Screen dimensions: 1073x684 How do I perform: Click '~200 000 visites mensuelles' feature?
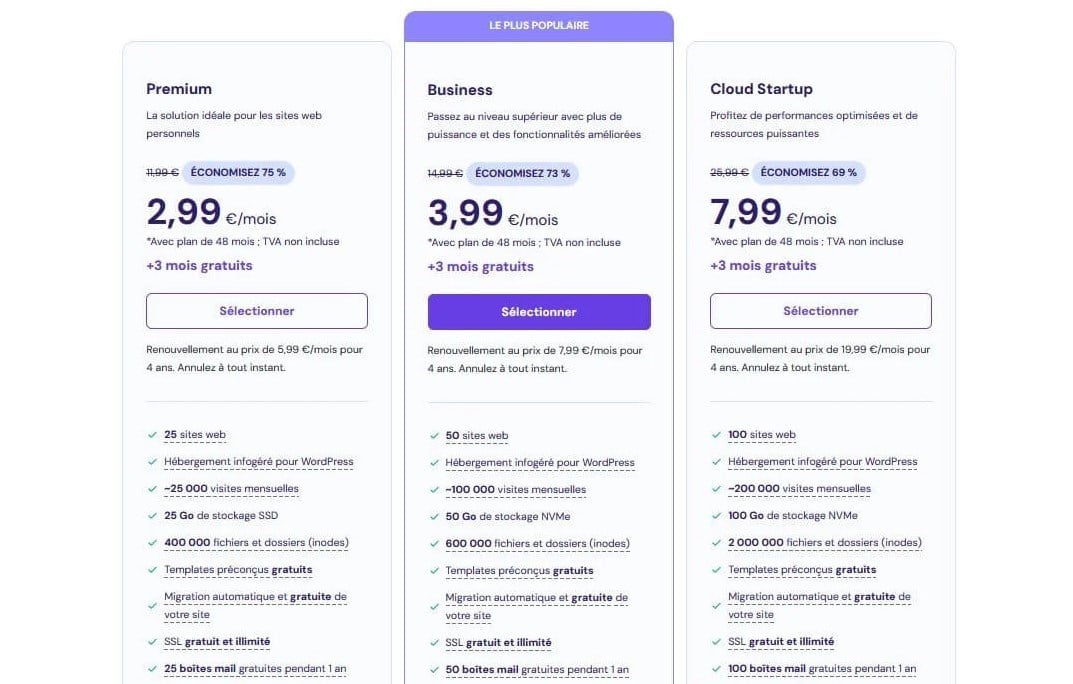799,488
